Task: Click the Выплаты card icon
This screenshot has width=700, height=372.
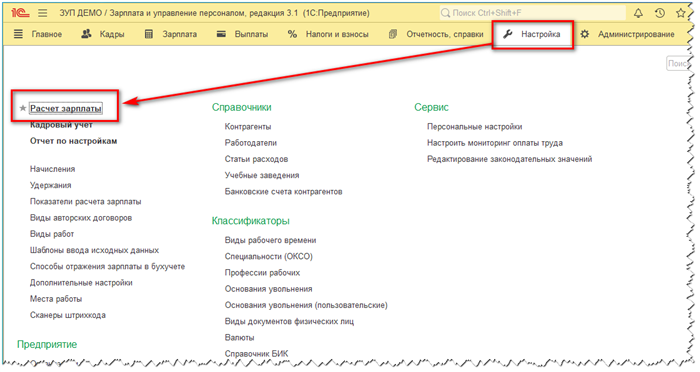Action: click(221, 34)
